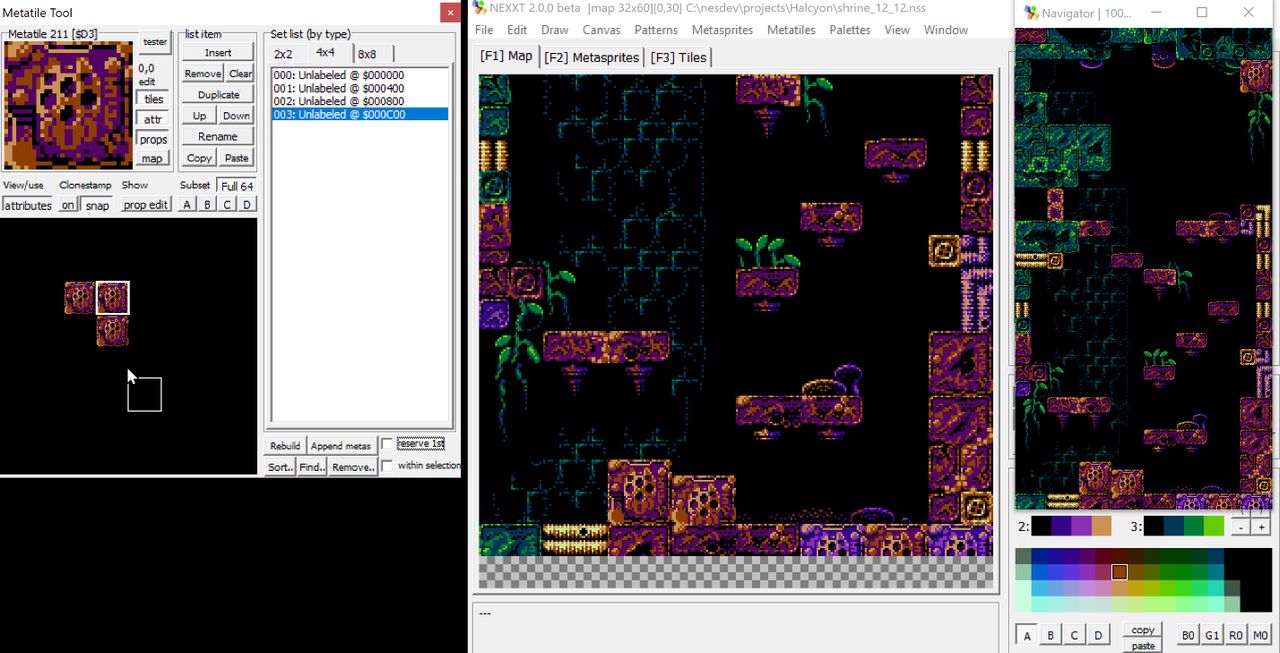Pick the tan color in palette 2
Image resolution: width=1280 pixels, height=653 pixels.
(x=1100, y=526)
